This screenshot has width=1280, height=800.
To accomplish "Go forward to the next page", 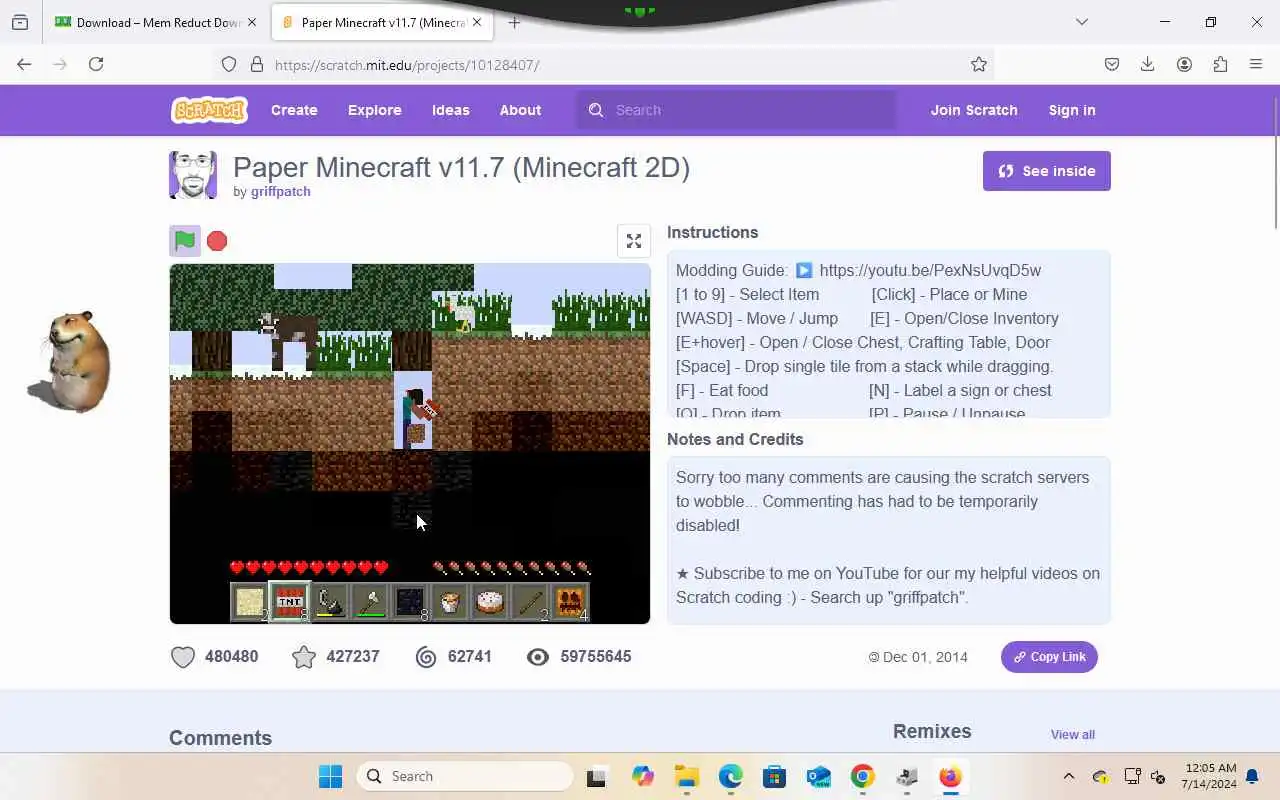I will pyautogui.click(x=60, y=64).
